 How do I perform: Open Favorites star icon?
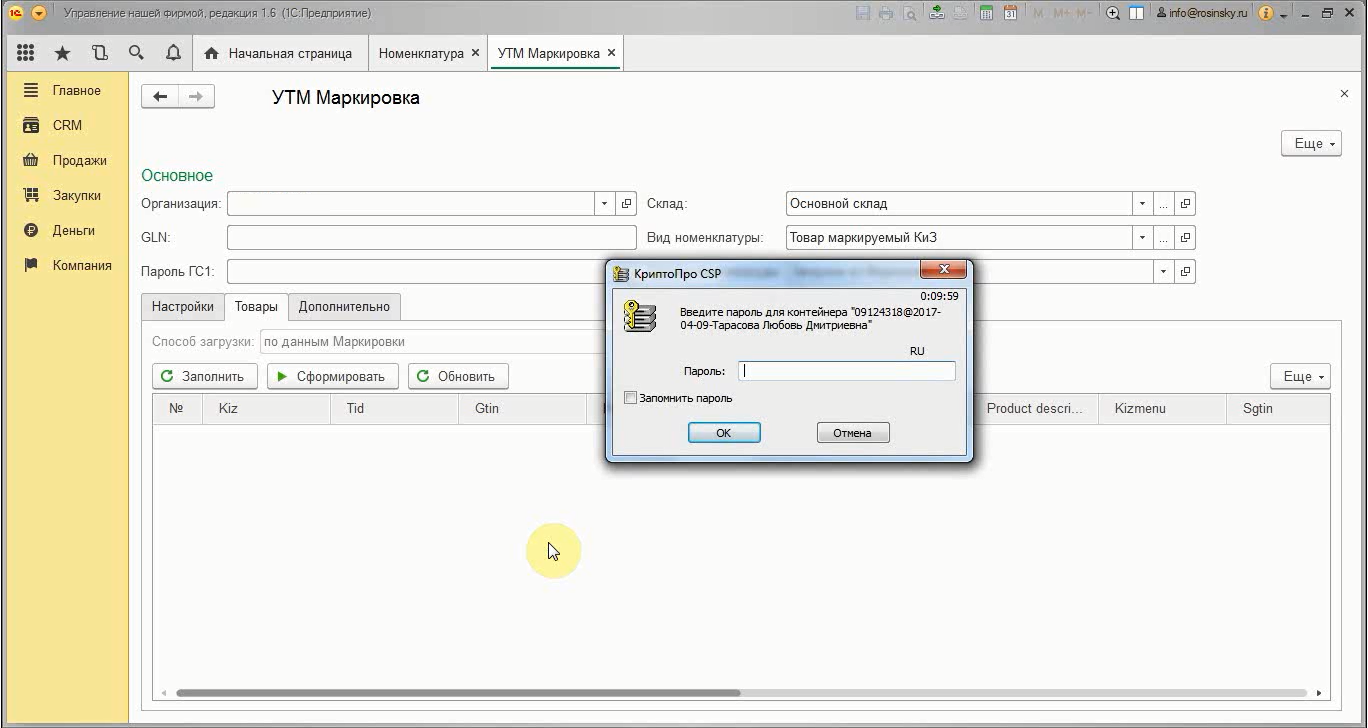pos(62,53)
